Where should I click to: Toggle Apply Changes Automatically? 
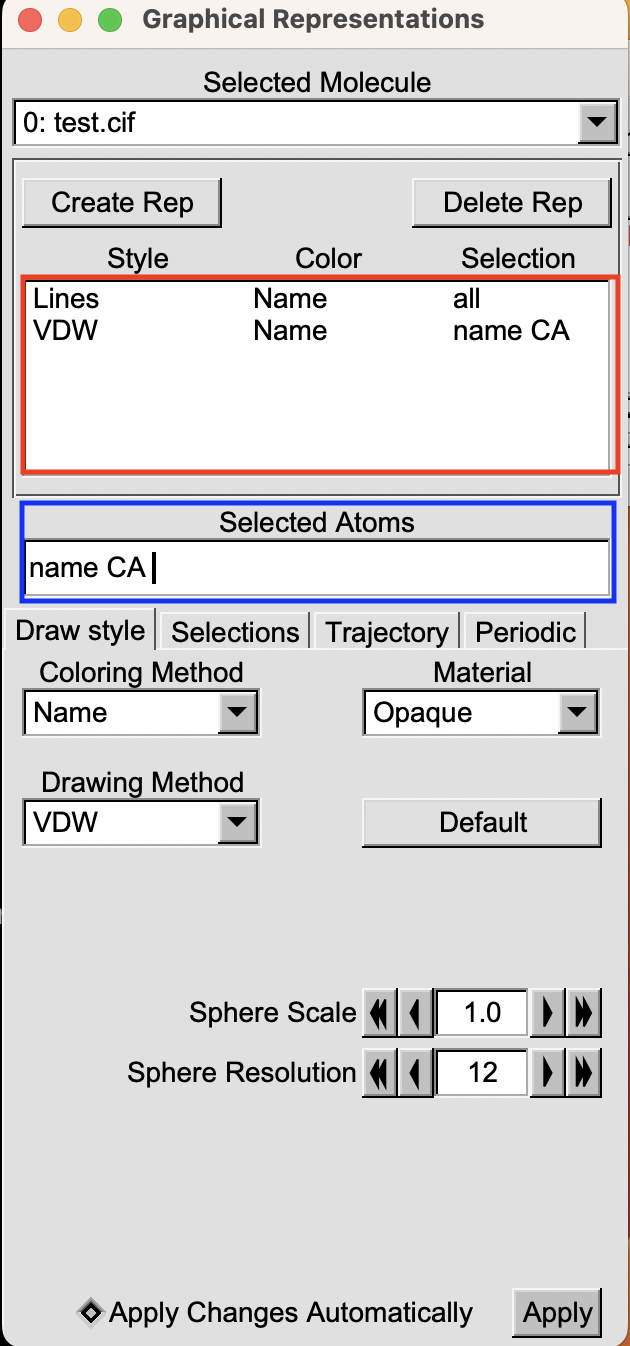pyautogui.click(x=91, y=1313)
